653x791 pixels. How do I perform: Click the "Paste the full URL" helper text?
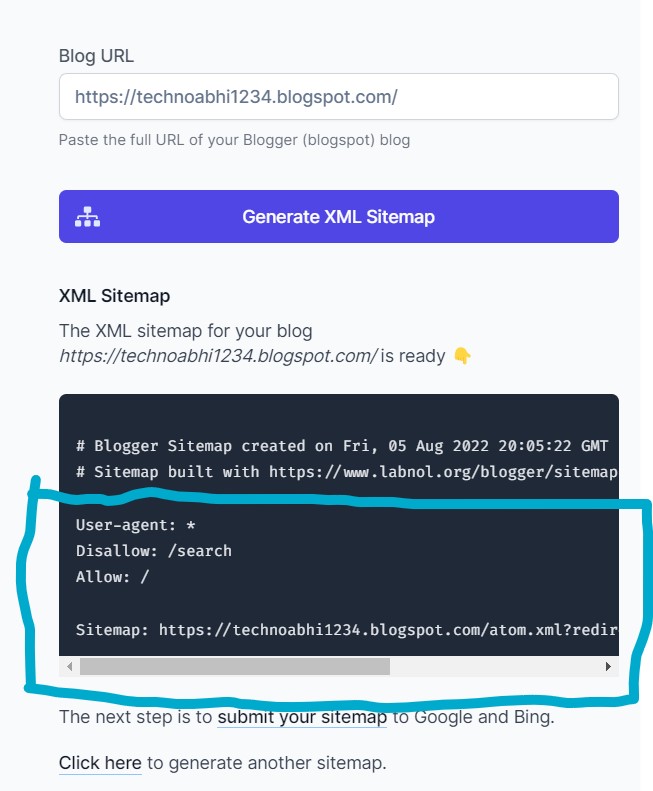[x=234, y=140]
